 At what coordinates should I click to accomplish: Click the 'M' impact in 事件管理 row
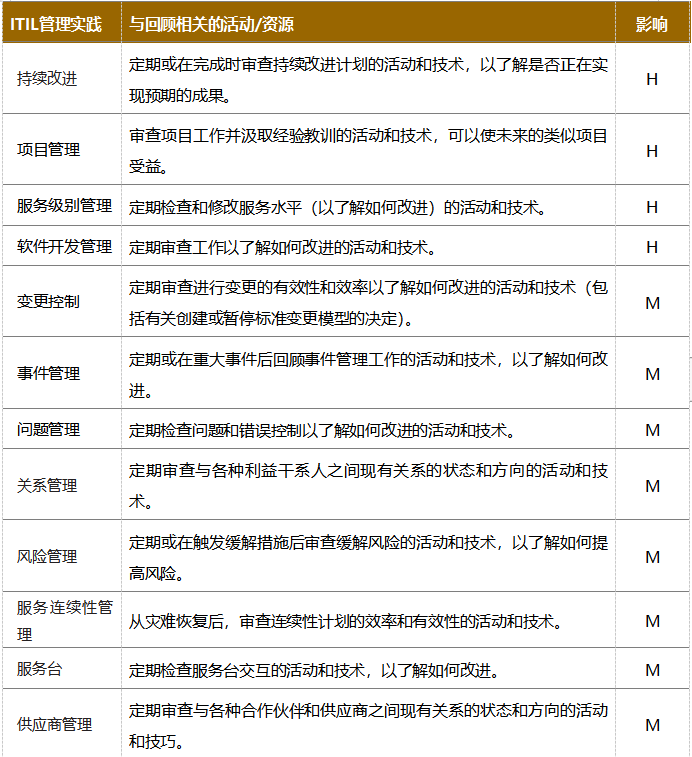click(652, 374)
